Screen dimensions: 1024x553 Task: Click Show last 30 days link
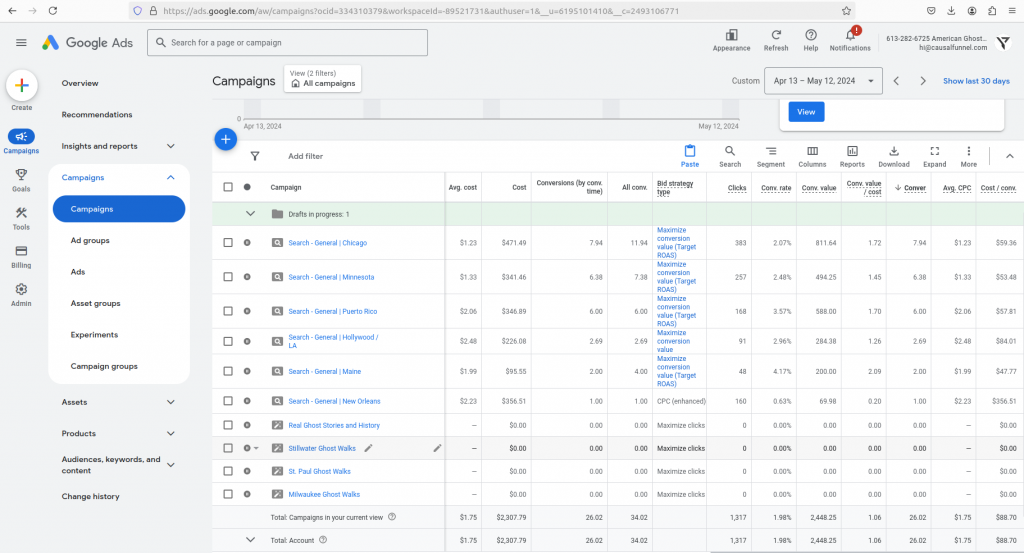976,81
